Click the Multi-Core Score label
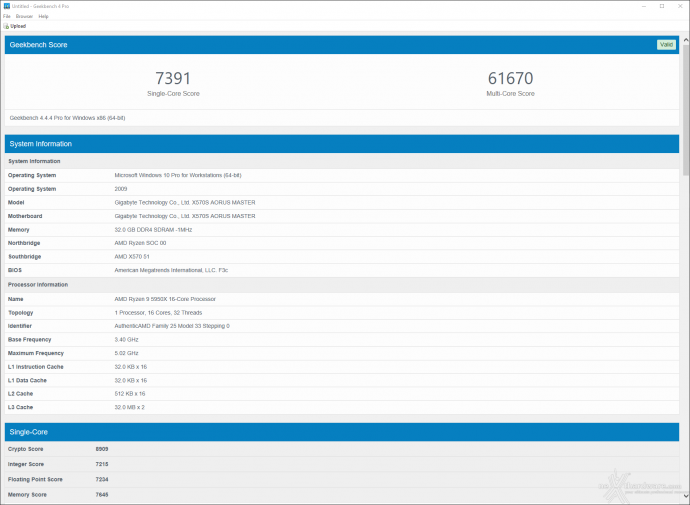The width and height of the screenshot is (690, 505). click(x=510, y=94)
